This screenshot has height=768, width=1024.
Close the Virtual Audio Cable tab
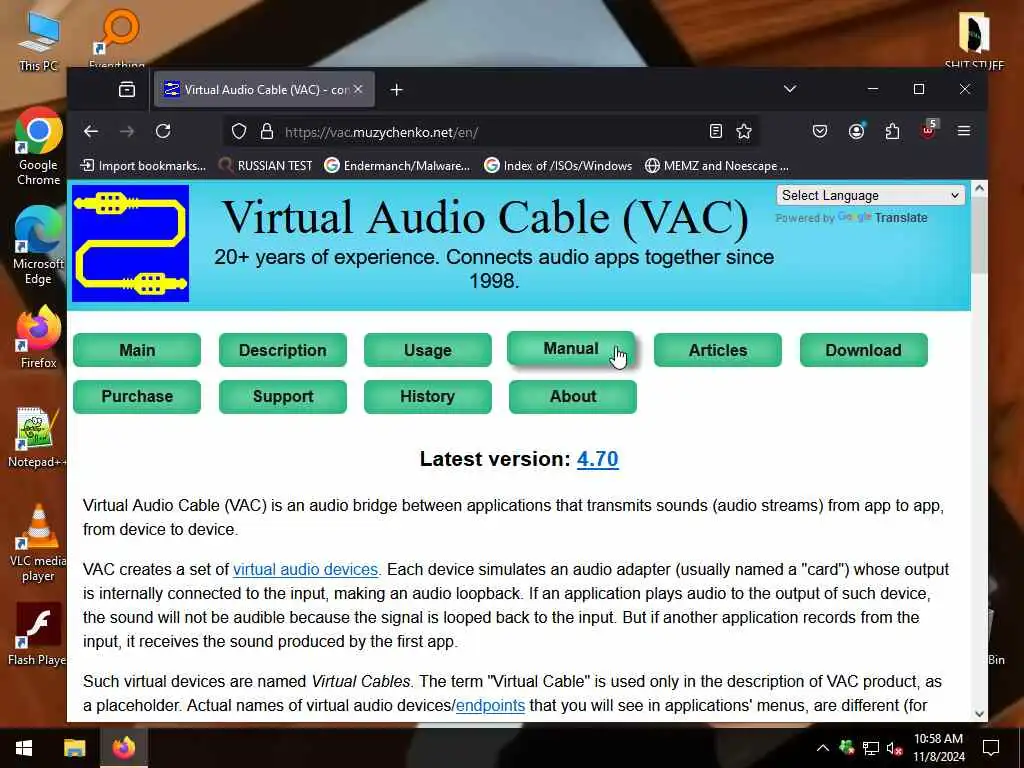pyautogui.click(x=358, y=89)
